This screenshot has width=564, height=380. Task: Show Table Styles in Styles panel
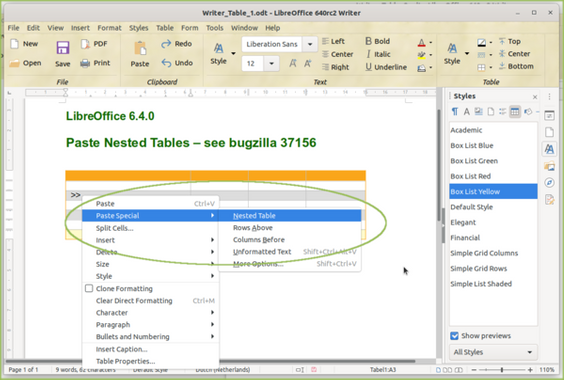coord(515,112)
